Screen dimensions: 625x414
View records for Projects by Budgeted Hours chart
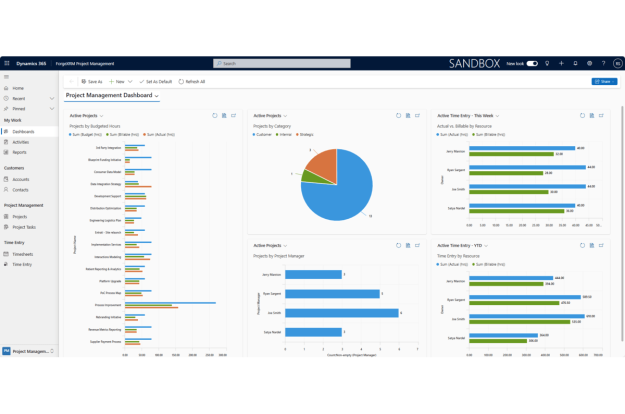pos(224,116)
